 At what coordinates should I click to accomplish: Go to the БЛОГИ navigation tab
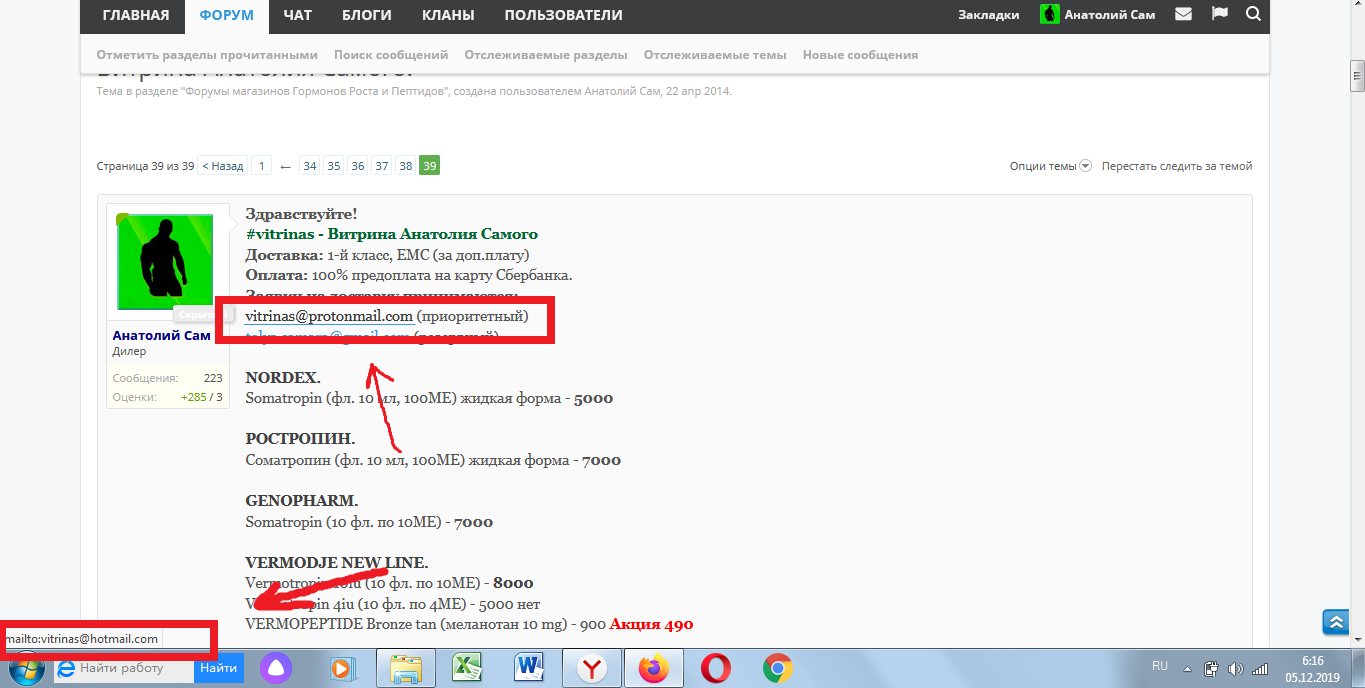(x=364, y=15)
